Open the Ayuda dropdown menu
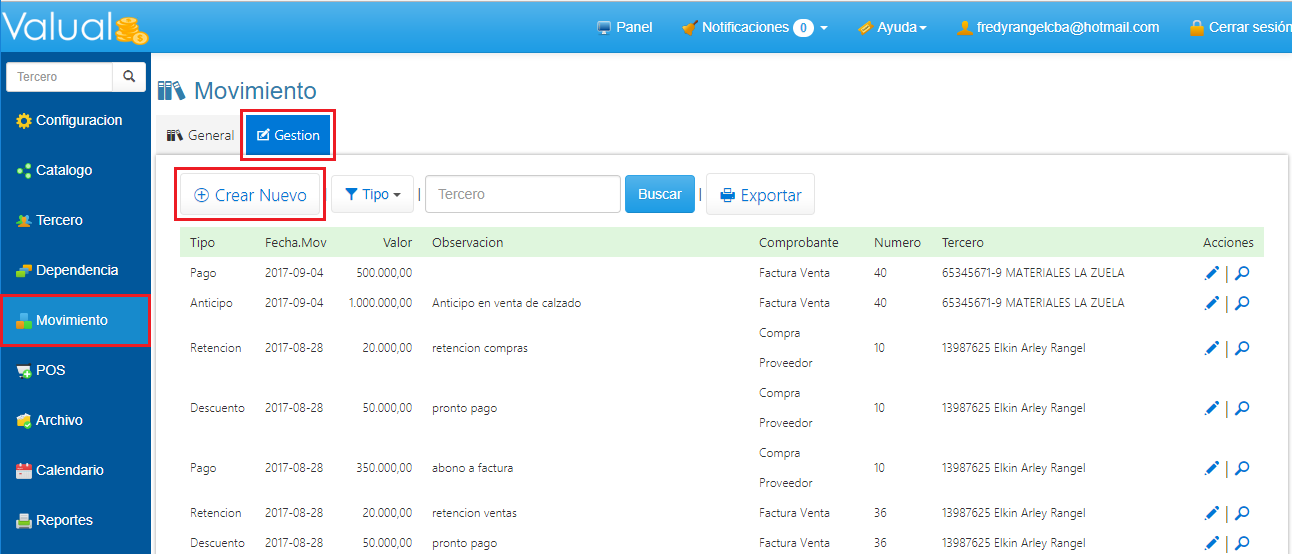 pos(892,27)
